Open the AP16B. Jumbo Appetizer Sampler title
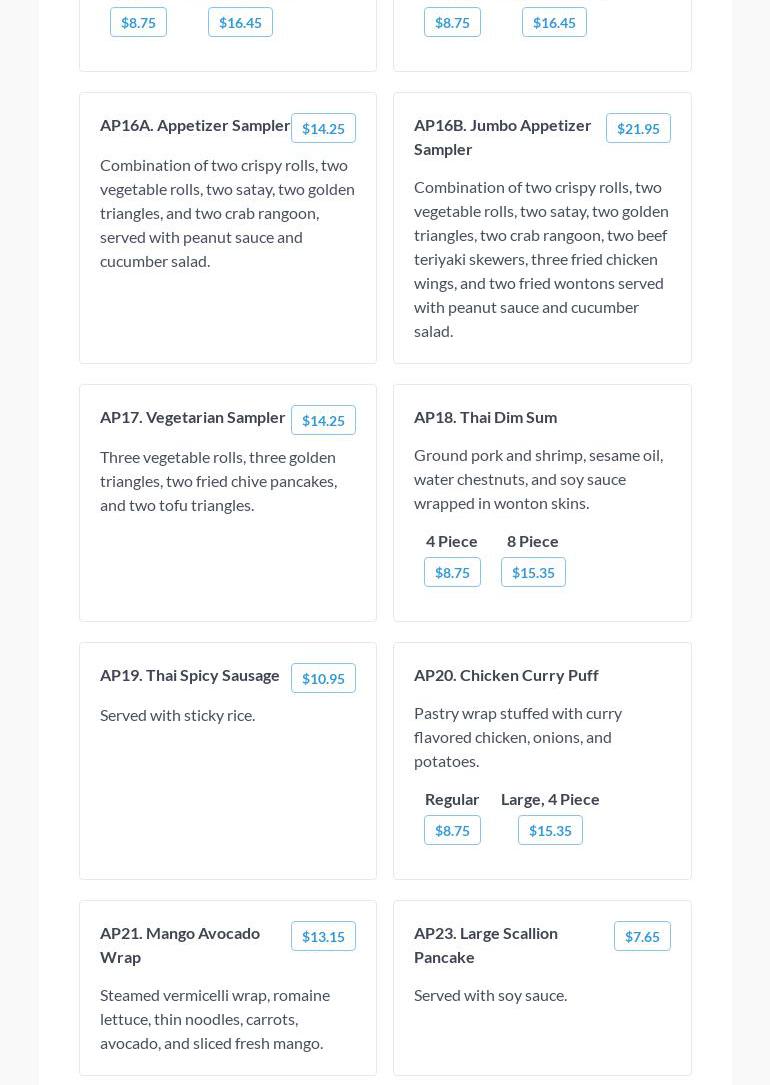 click(x=502, y=137)
